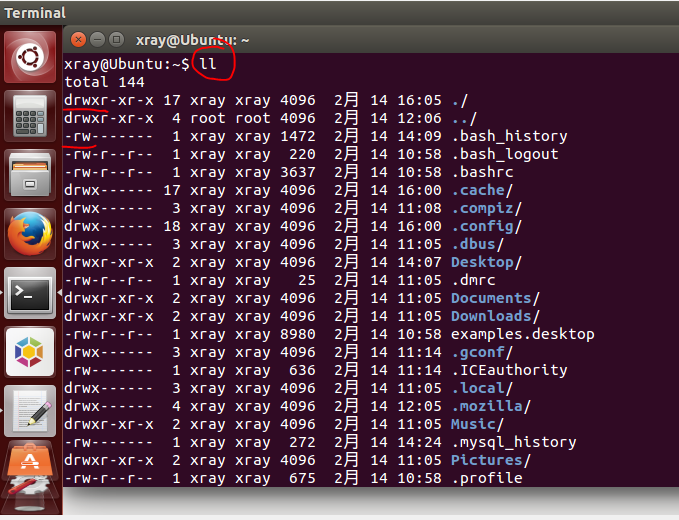Viewport: 679px width, 520px height.
Task: Click the Pictures/ directory name
Action: pos(491,461)
